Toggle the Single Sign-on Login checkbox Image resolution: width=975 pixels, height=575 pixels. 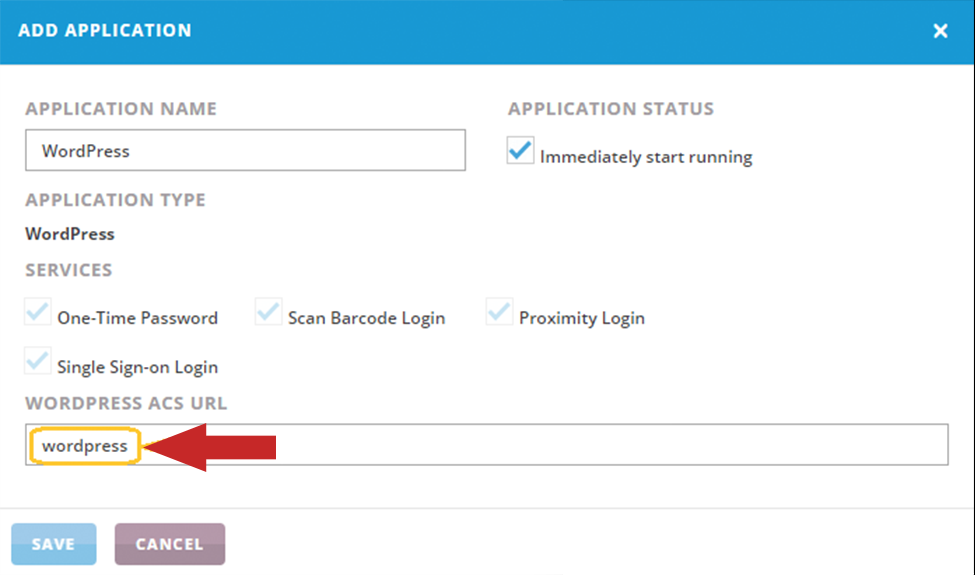[x=37, y=361]
